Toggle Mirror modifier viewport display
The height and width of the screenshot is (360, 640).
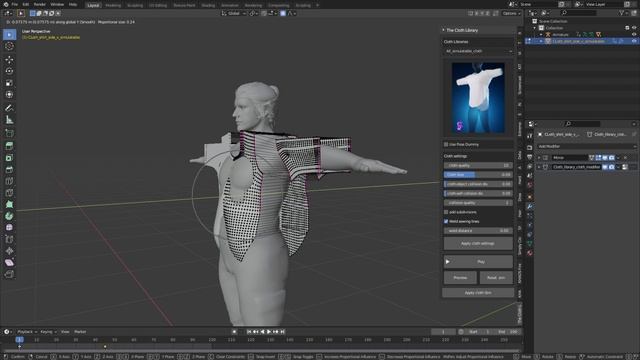[x=605, y=158]
